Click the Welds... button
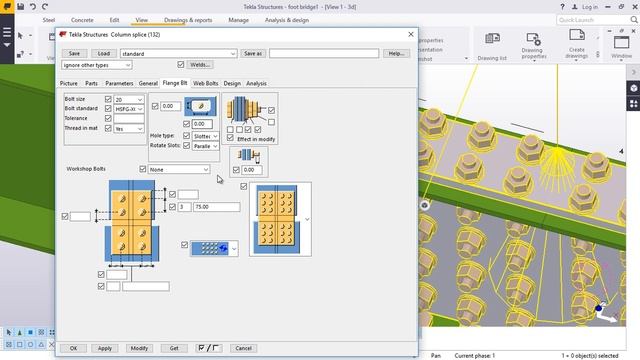 [200, 64]
